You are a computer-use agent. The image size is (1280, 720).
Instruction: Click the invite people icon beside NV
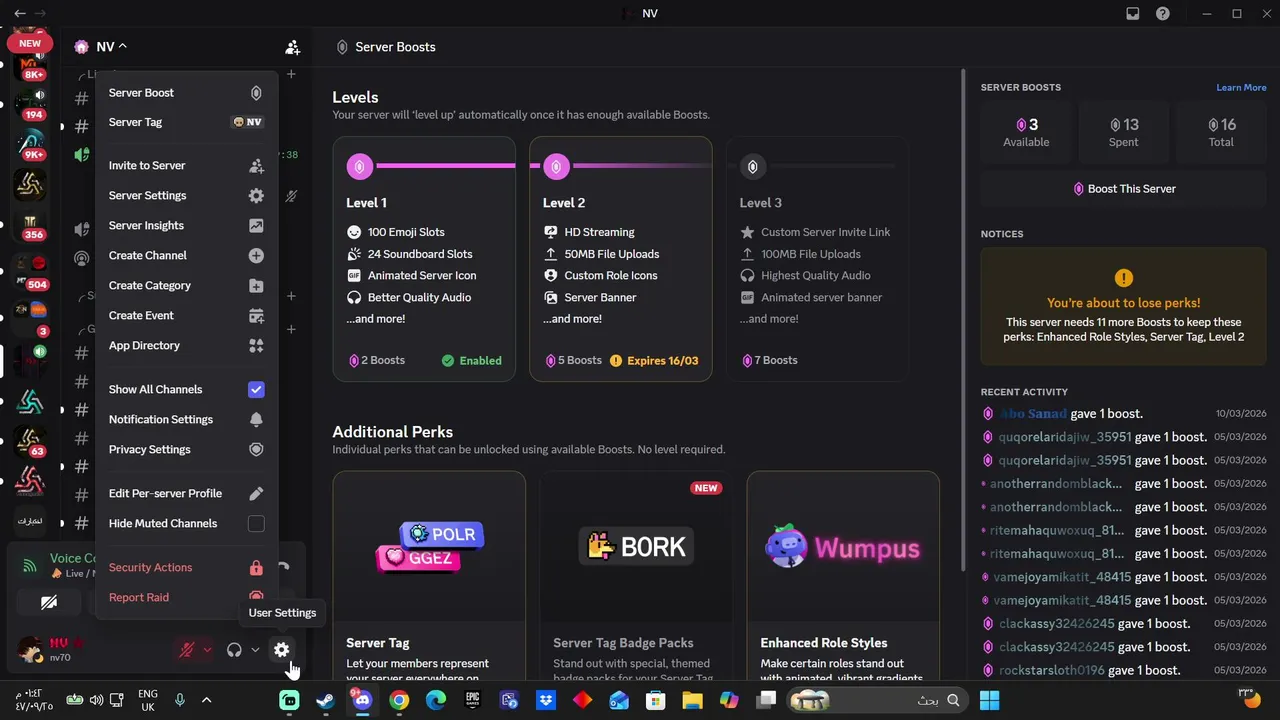292,47
